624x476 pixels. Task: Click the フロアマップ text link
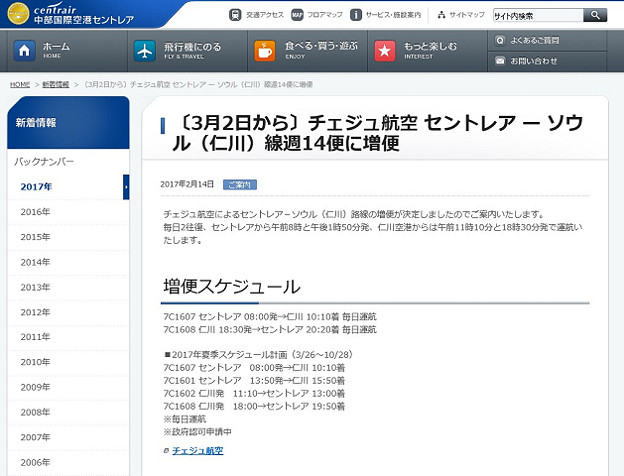click(325, 15)
